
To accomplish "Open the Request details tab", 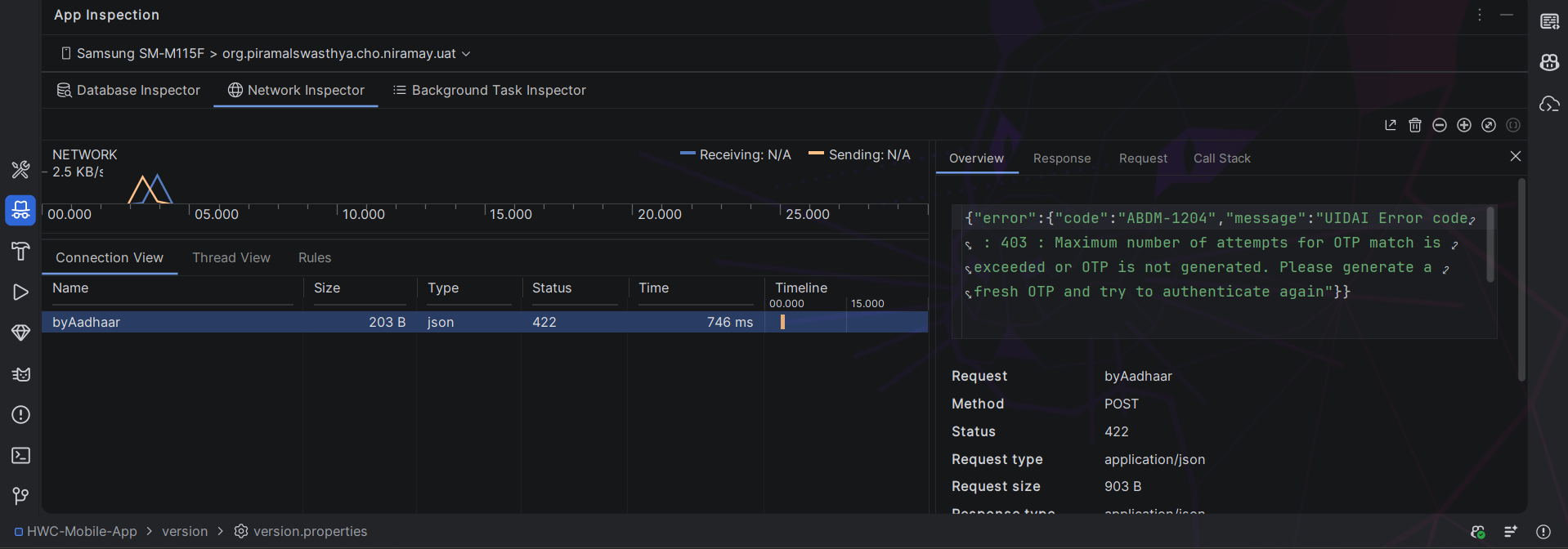I will click(1143, 158).
